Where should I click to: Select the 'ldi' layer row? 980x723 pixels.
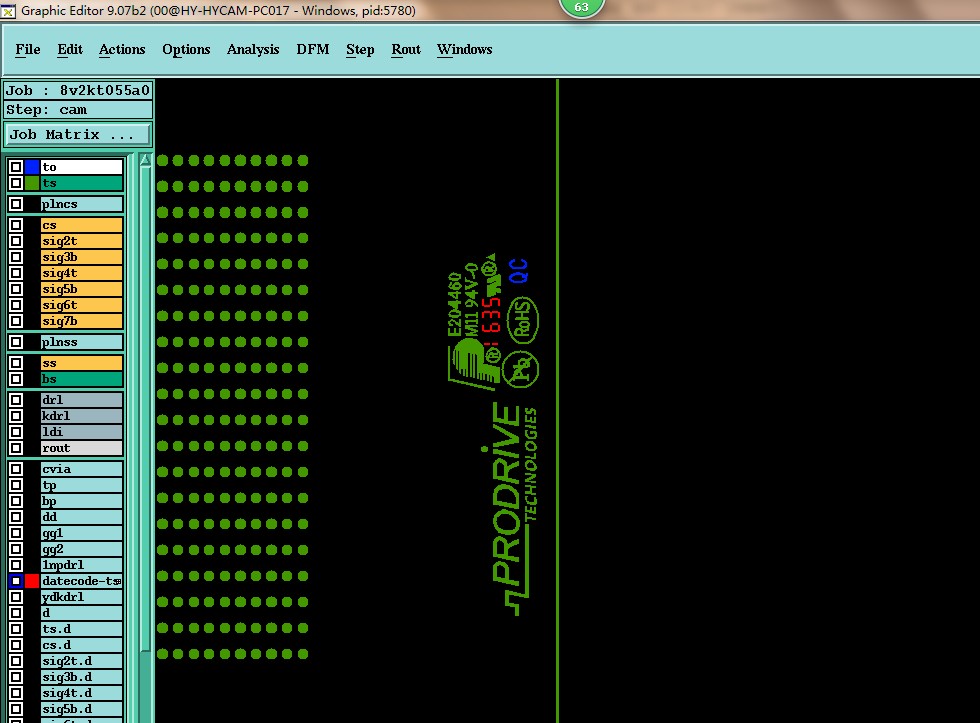click(81, 432)
